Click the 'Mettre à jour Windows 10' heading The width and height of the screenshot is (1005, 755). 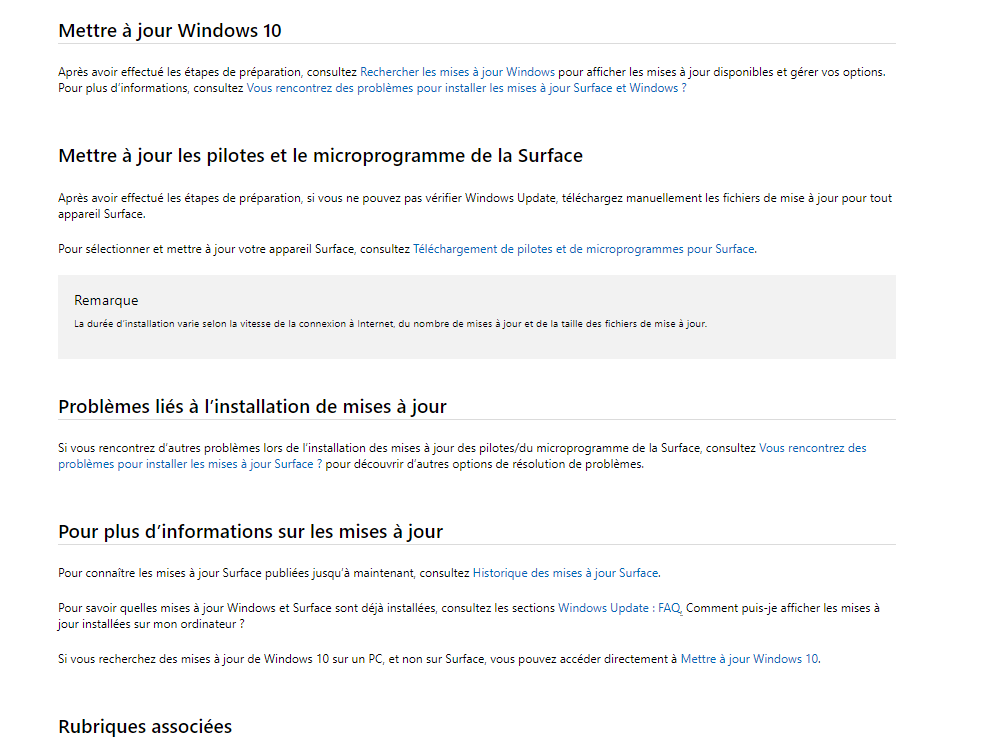(170, 30)
